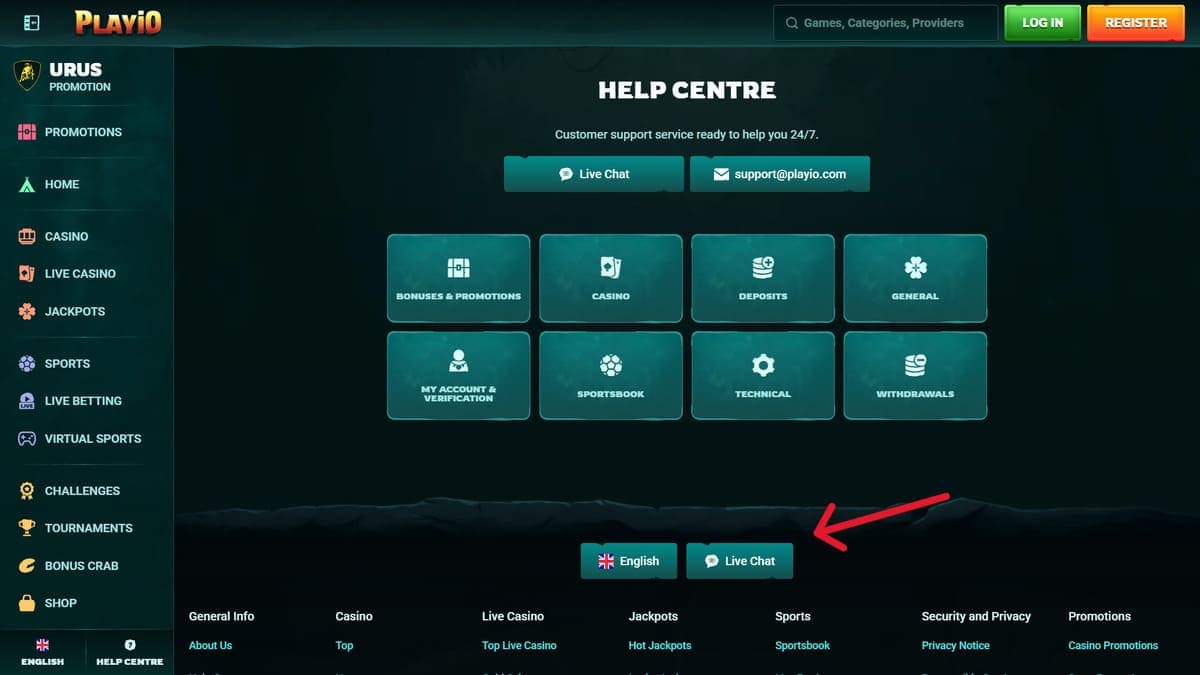This screenshot has width=1200, height=675.
Task: Open Withdrawals help category tile
Action: 915,375
